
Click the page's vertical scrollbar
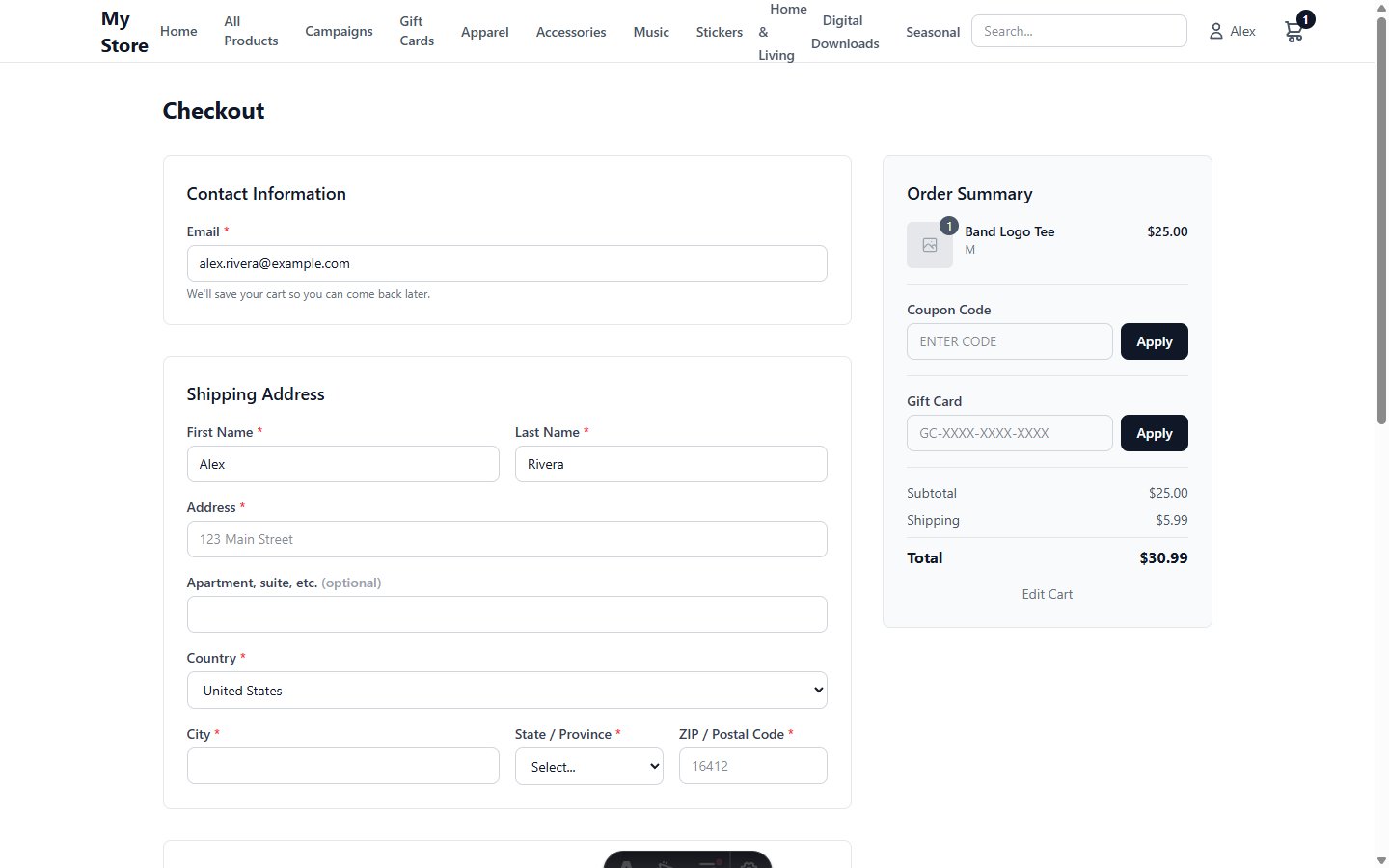pyautogui.click(x=1381, y=222)
